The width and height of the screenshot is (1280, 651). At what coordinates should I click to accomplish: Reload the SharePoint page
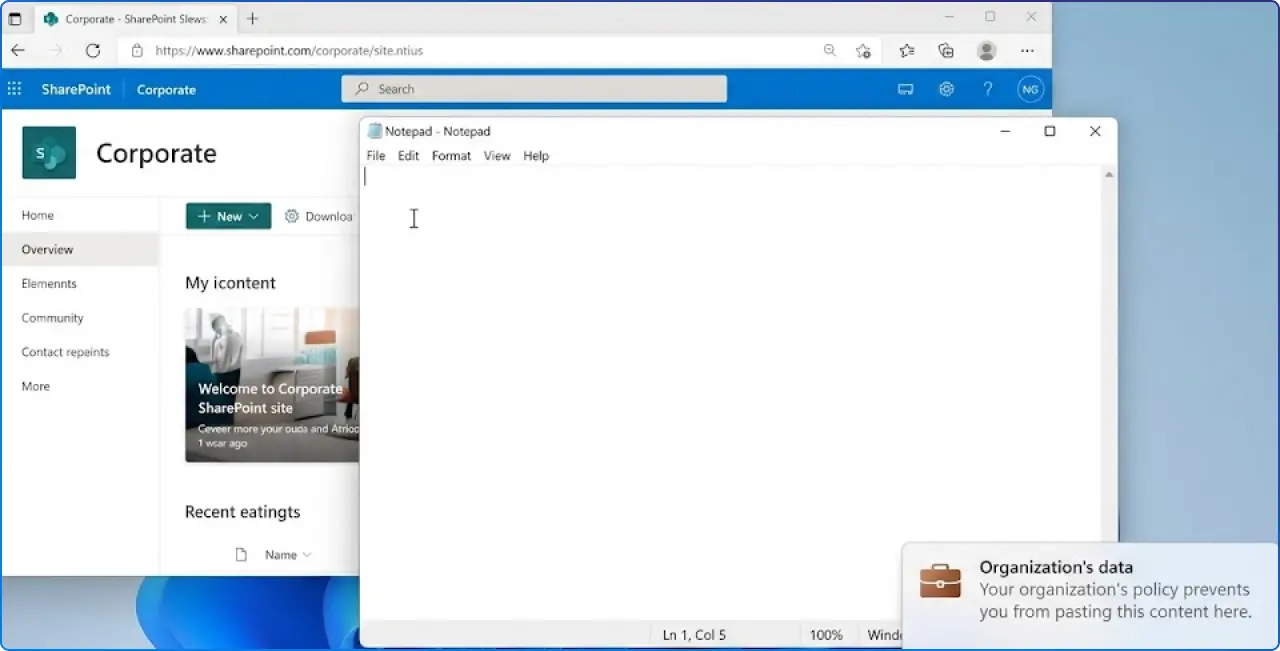92,50
